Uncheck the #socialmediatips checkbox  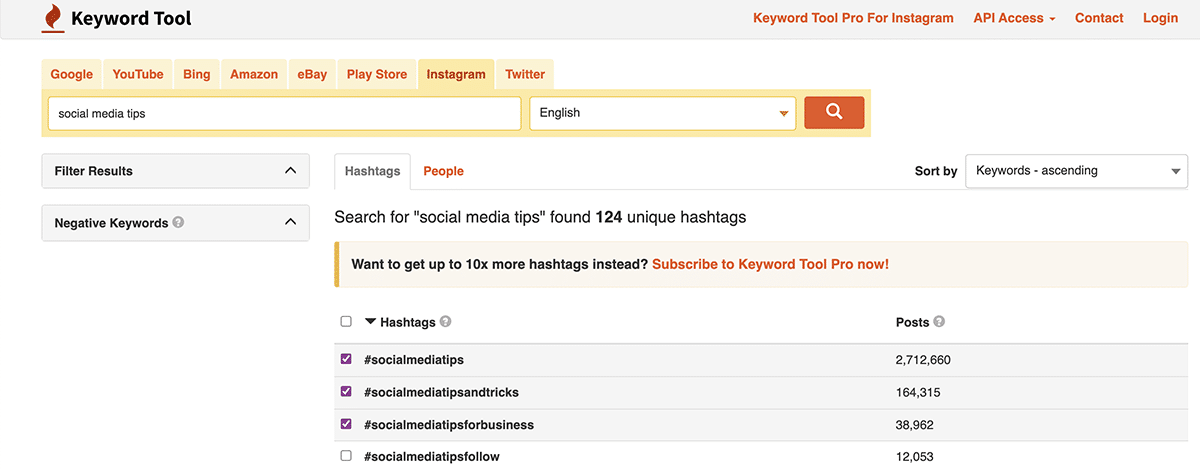346,359
